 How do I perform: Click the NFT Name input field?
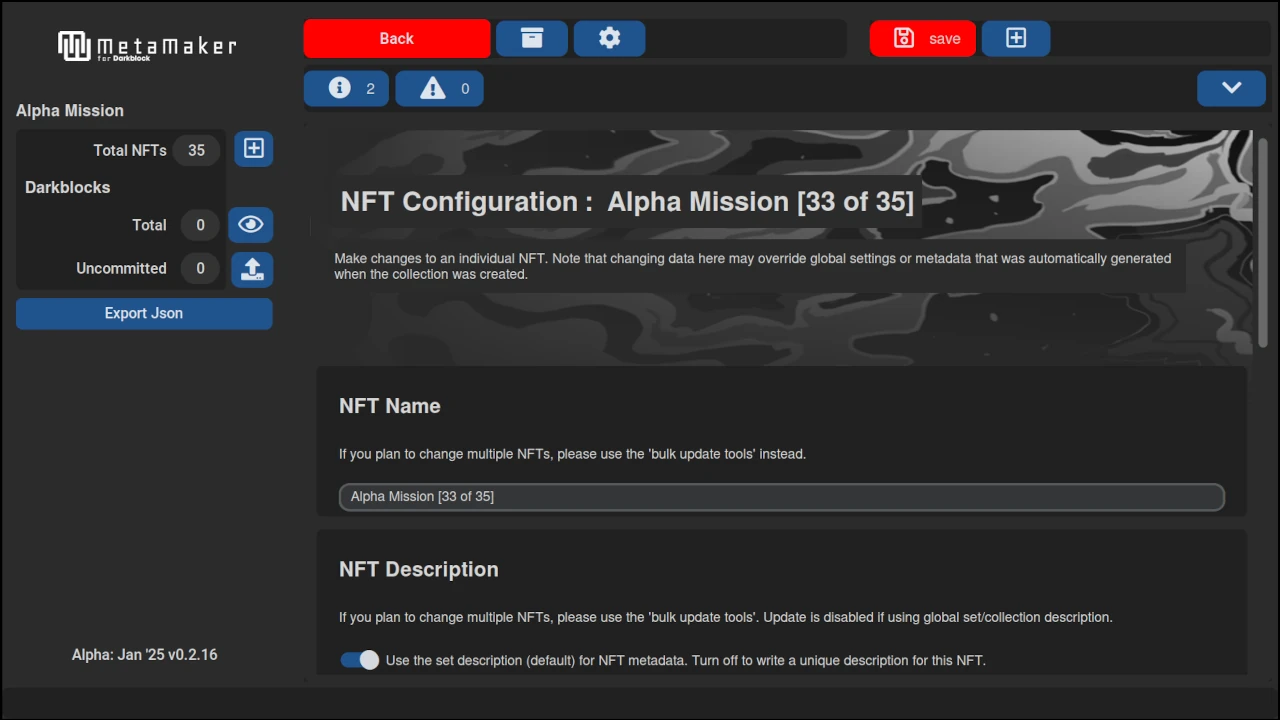[782, 497]
